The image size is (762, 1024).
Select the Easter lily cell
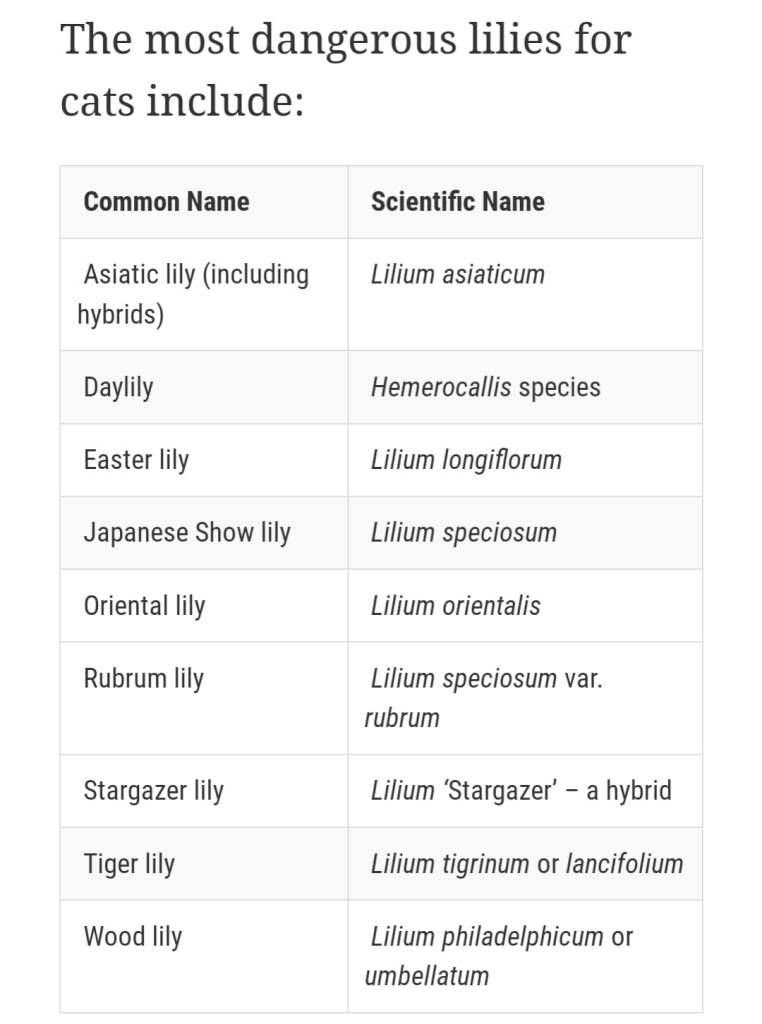(136, 460)
